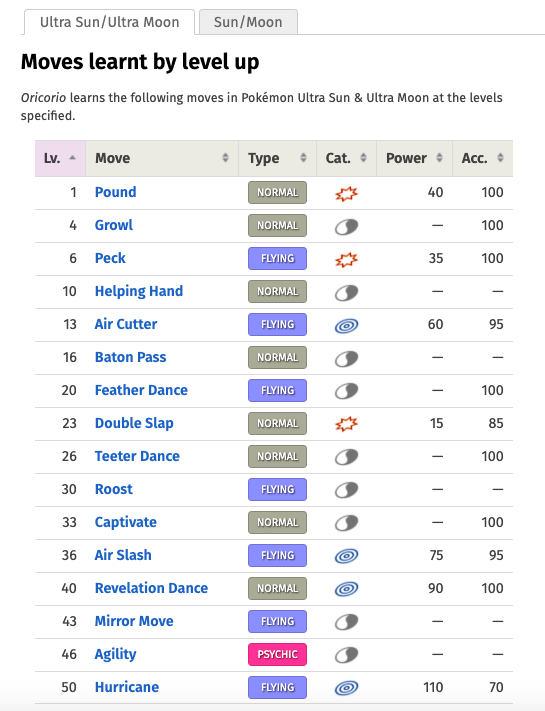The image size is (545, 711).
Task: Sort table by the Lv. column
Action: tap(60, 158)
